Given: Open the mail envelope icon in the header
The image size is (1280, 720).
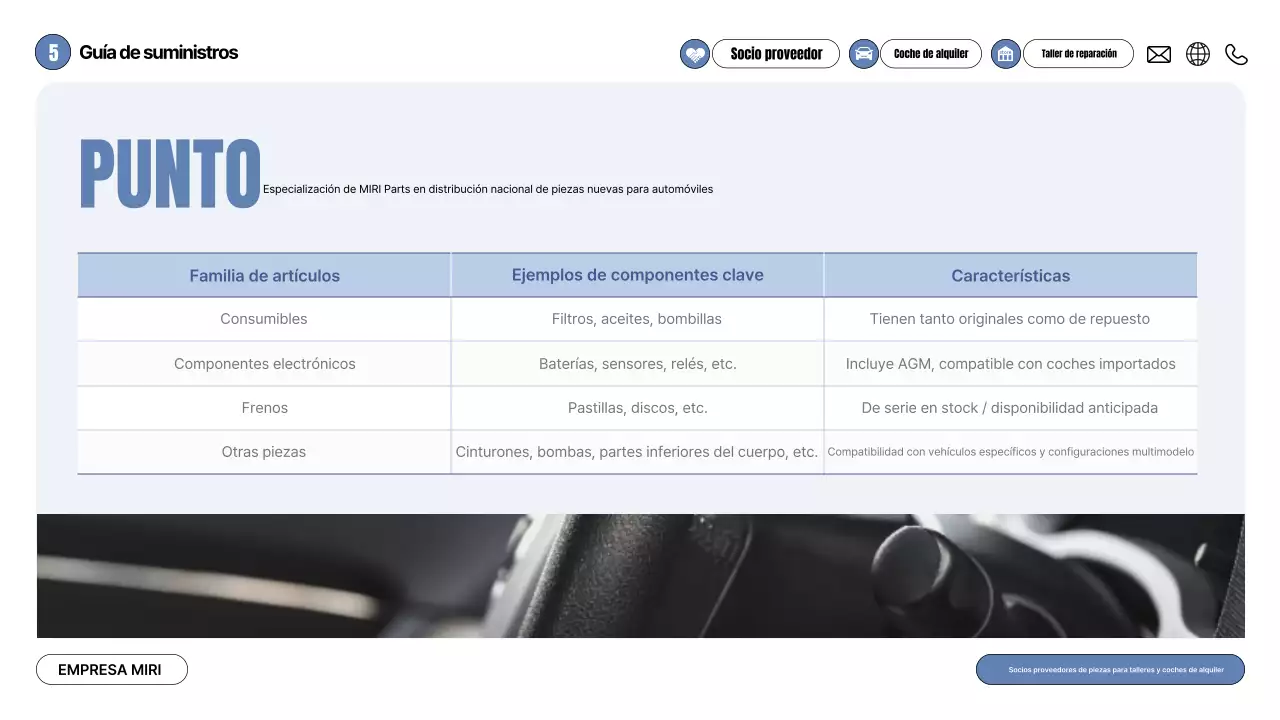Looking at the screenshot, I should (x=1158, y=54).
